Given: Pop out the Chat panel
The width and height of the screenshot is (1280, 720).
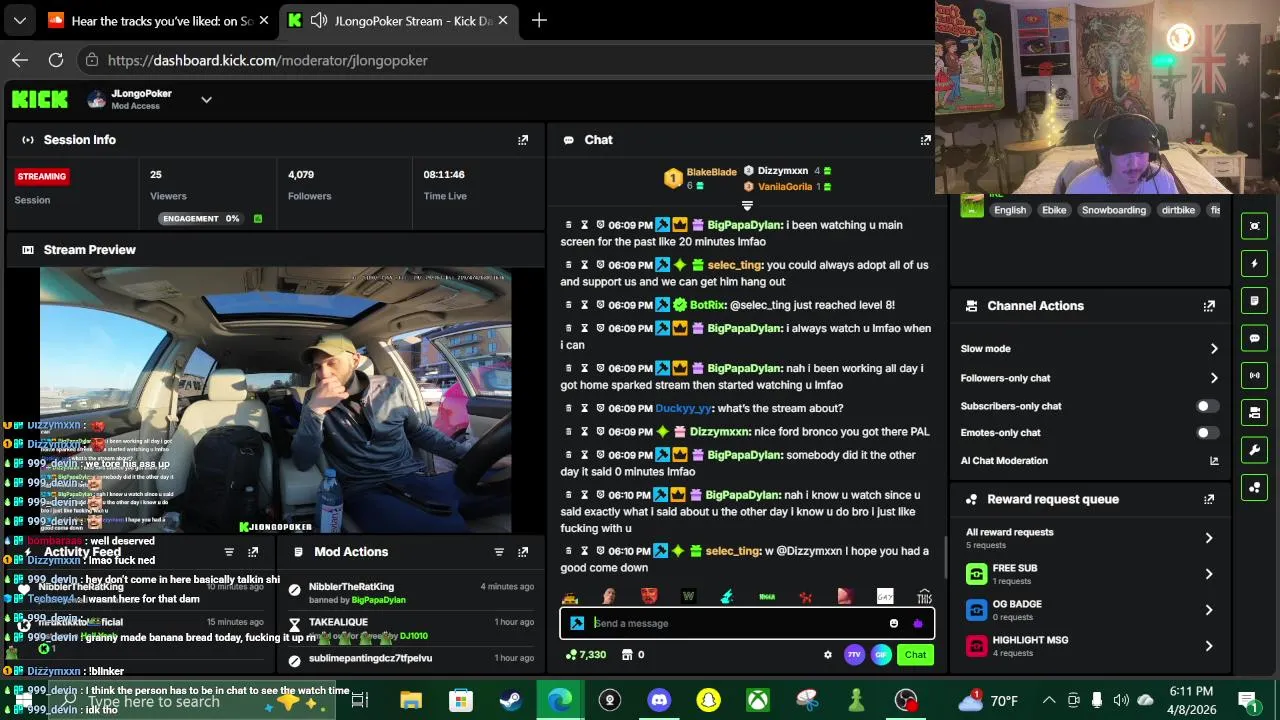Looking at the screenshot, I should (x=925, y=140).
